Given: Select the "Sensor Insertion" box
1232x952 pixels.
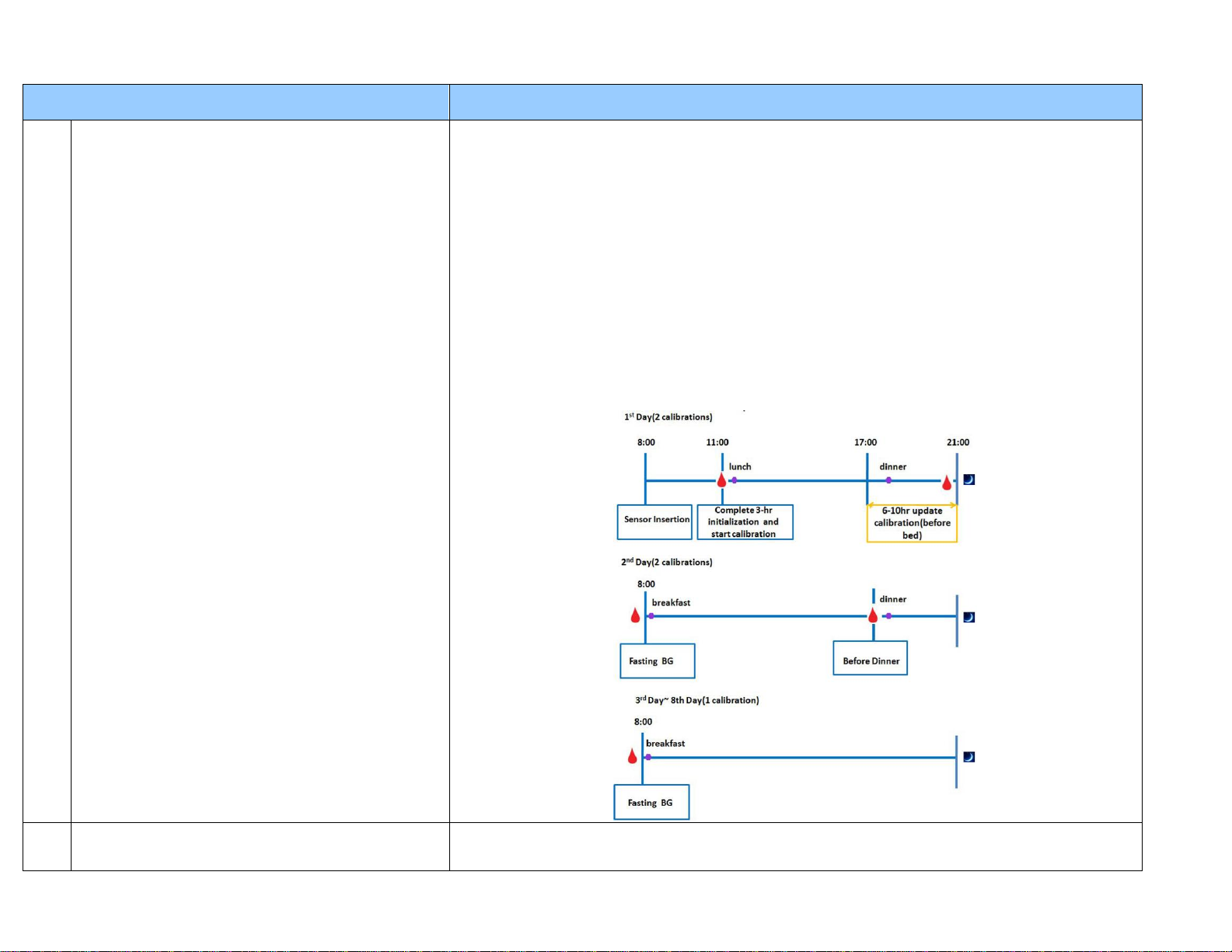Looking at the screenshot, I should [654, 521].
